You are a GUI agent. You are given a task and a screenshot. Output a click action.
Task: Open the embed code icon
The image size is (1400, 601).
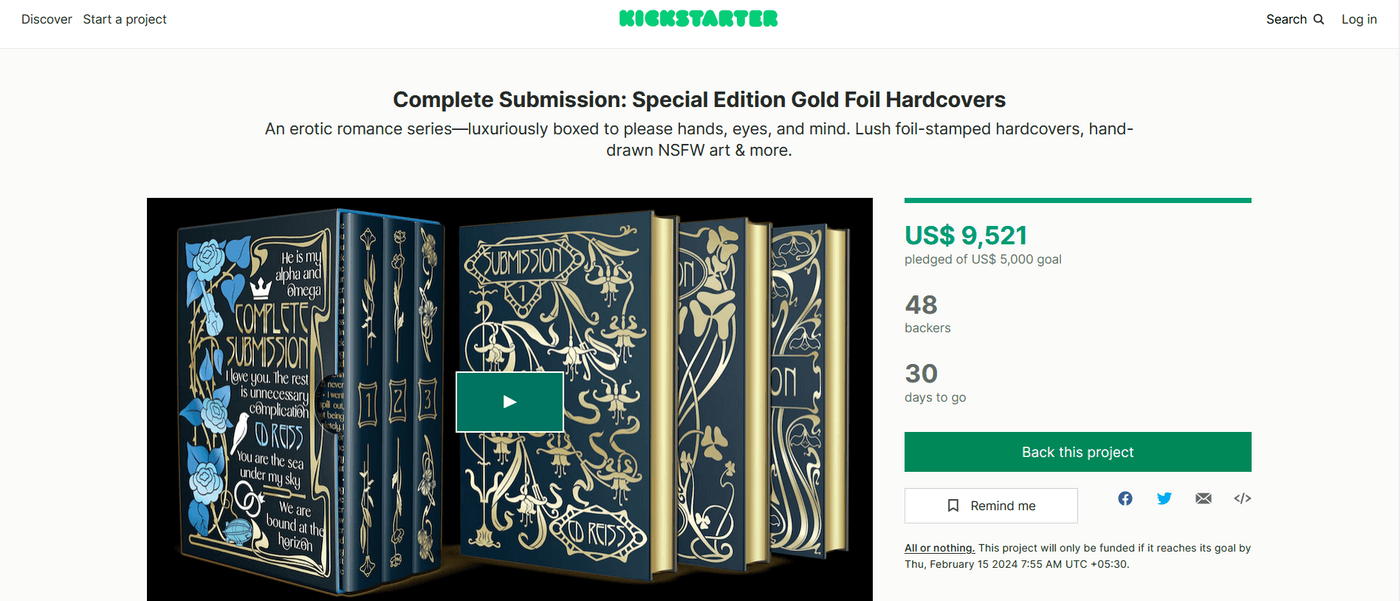(1242, 498)
